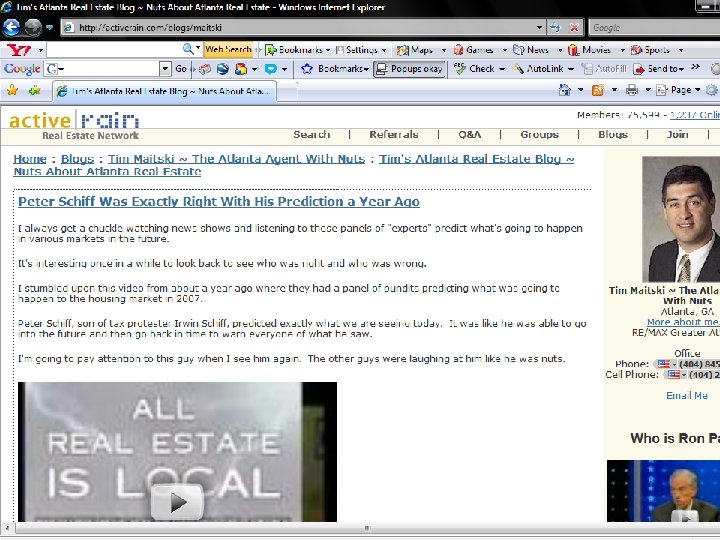720x540 pixels.
Task: Open the Search nav item
Action: [312, 135]
